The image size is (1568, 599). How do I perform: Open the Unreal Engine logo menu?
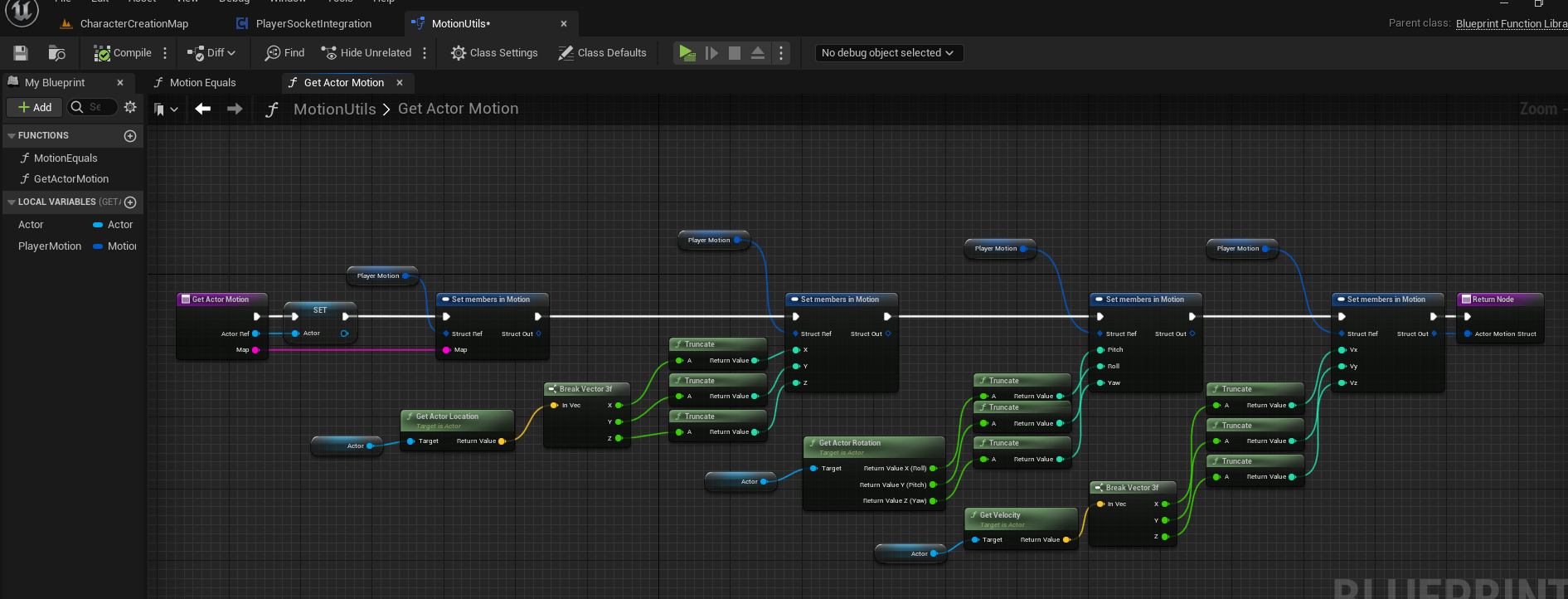(x=22, y=12)
